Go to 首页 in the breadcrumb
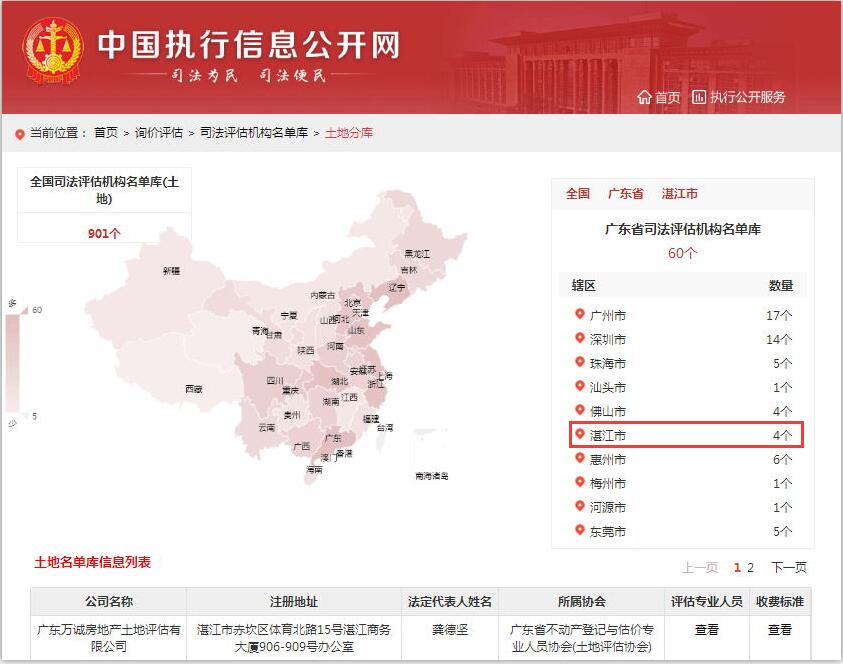This screenshot has width=843, height=664. tap(106, 133)
